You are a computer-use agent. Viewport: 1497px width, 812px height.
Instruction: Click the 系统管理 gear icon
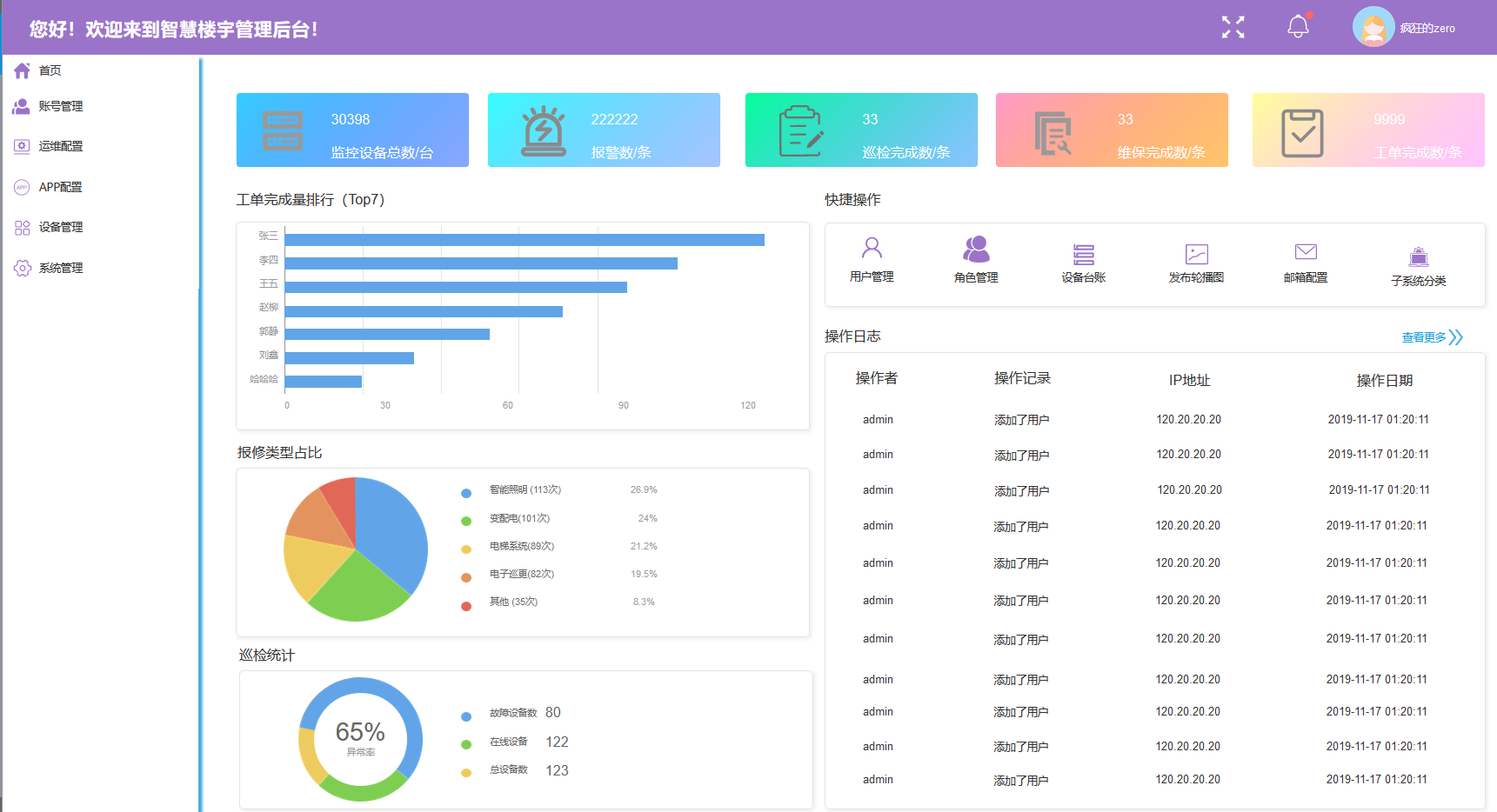tap(22, 268)
